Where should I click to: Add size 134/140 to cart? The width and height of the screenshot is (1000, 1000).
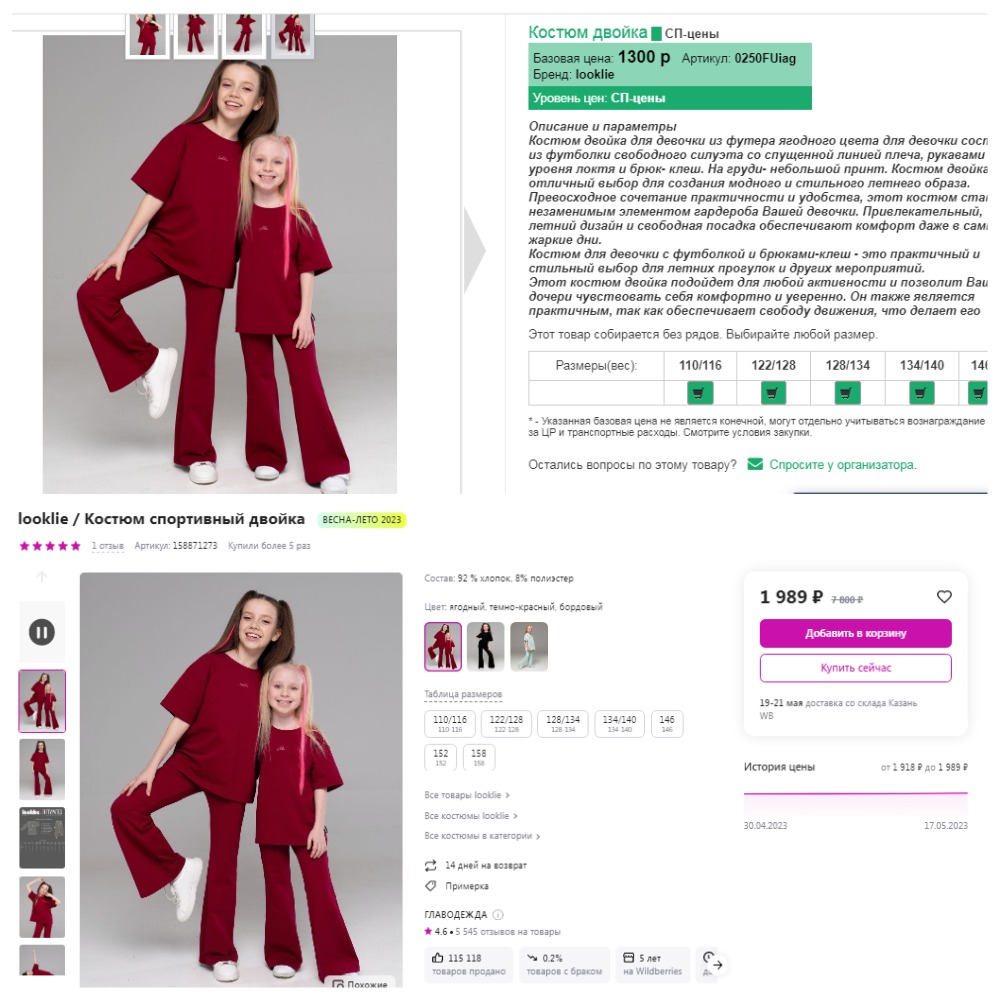[x=921, y=392]
